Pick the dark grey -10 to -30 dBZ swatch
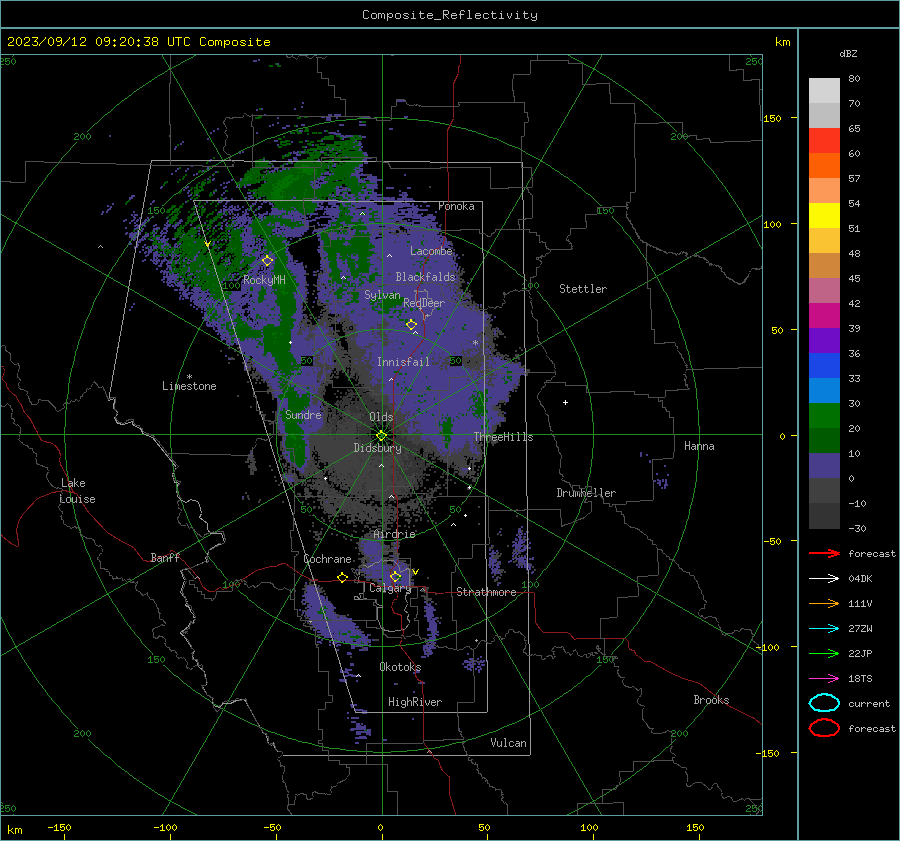 pyautogui.click(x=824, y=516)
